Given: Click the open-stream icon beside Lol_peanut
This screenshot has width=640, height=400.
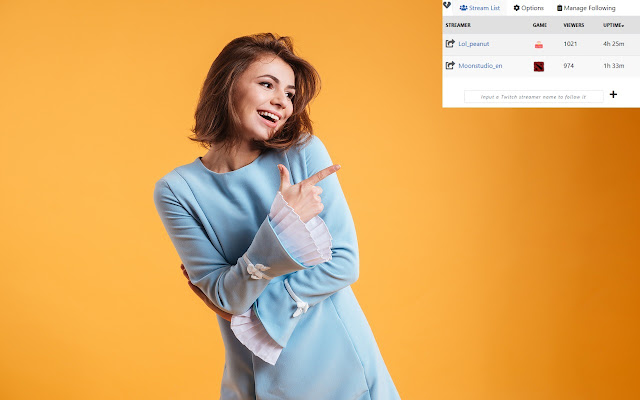Looking at the screenshot, I should point(450,43).
